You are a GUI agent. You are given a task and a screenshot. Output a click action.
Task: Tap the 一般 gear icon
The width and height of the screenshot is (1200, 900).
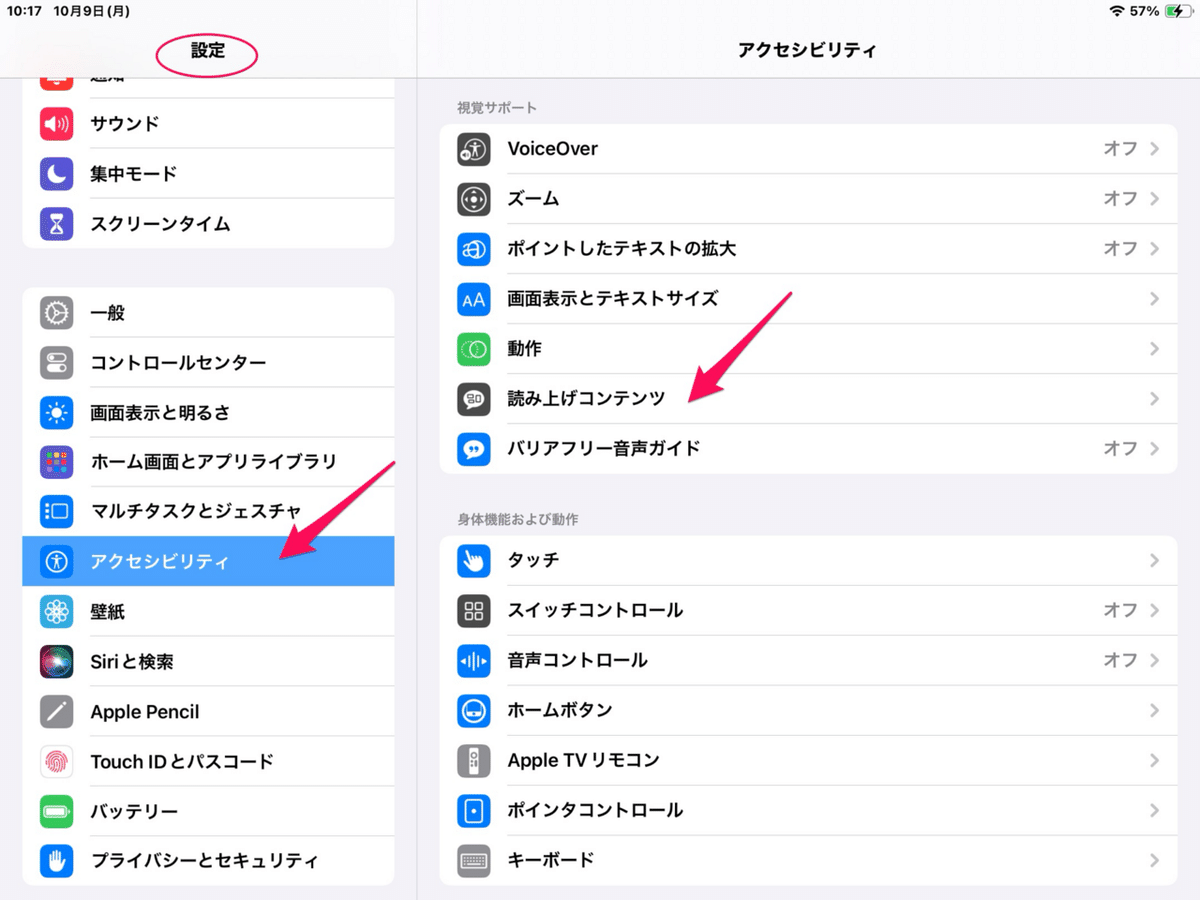click(57, 313)
